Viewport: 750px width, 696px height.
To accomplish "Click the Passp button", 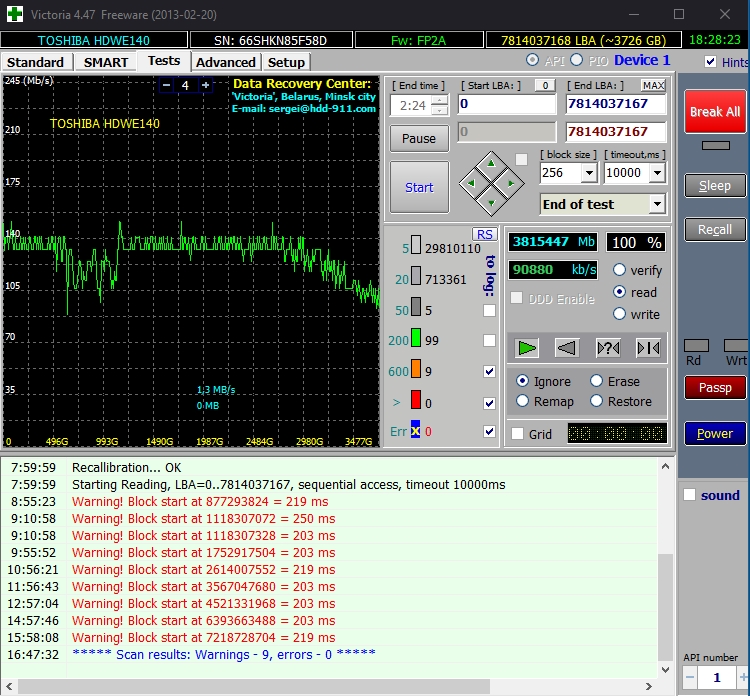I will pos(715,387).
